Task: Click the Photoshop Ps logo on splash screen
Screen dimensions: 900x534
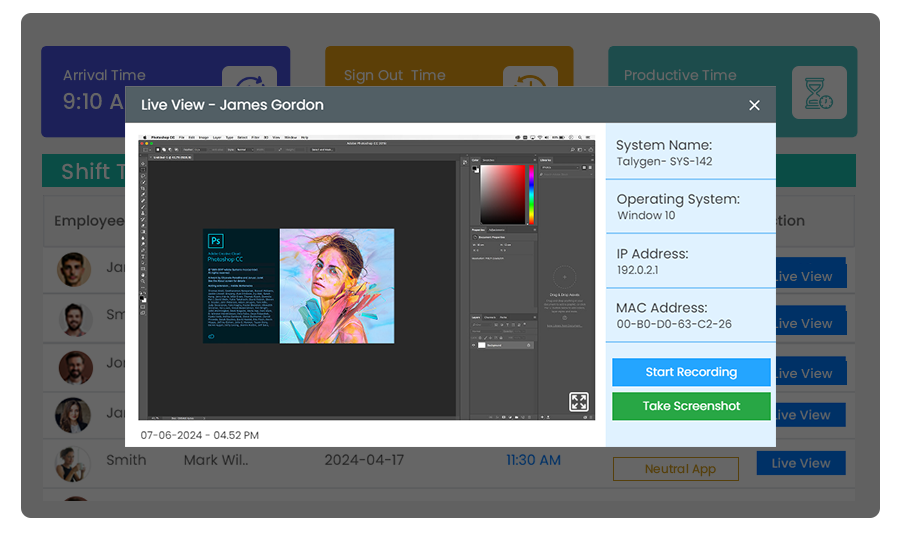Action: [215, 241]
